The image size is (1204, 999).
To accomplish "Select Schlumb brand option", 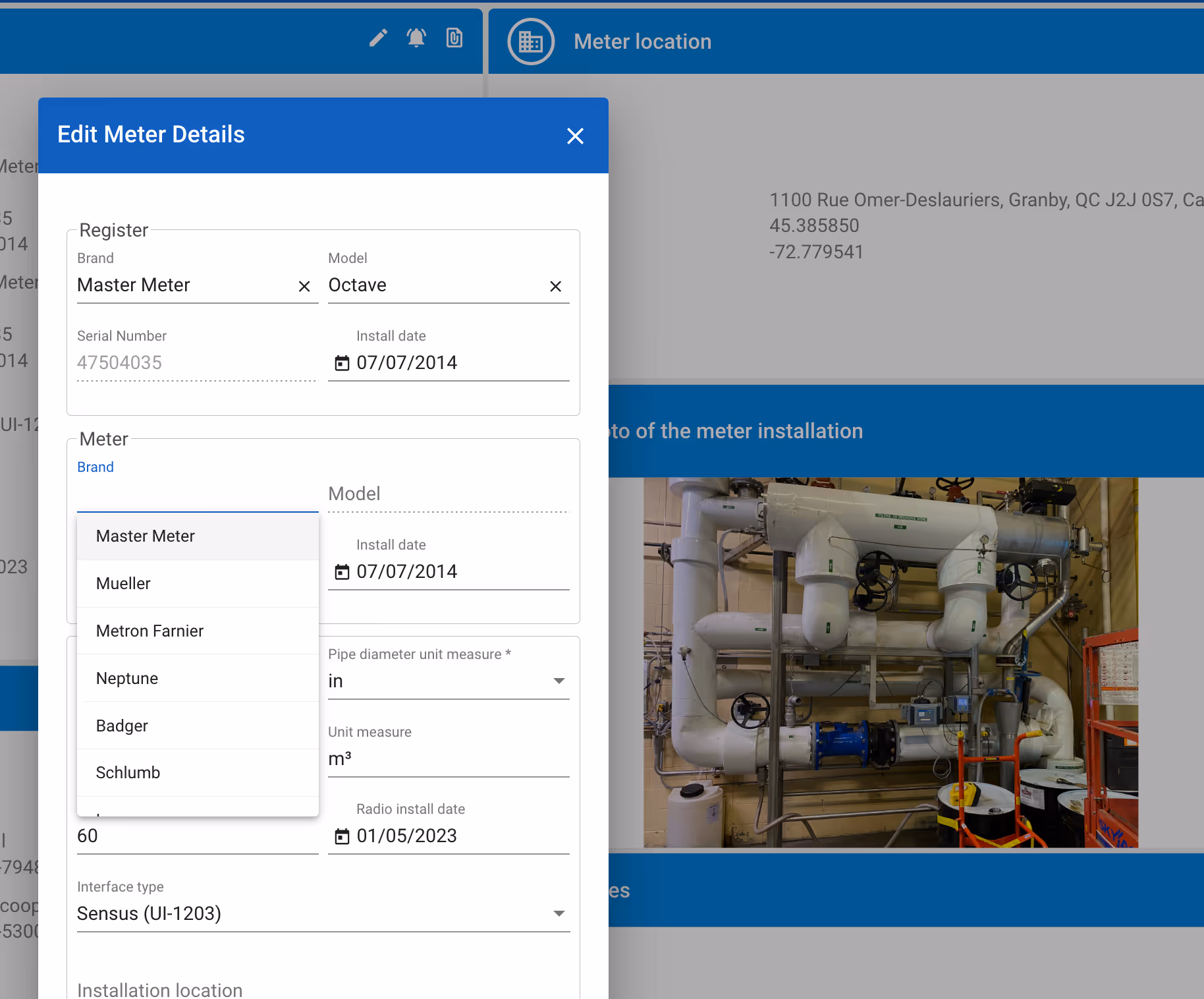I will point(128,773).
